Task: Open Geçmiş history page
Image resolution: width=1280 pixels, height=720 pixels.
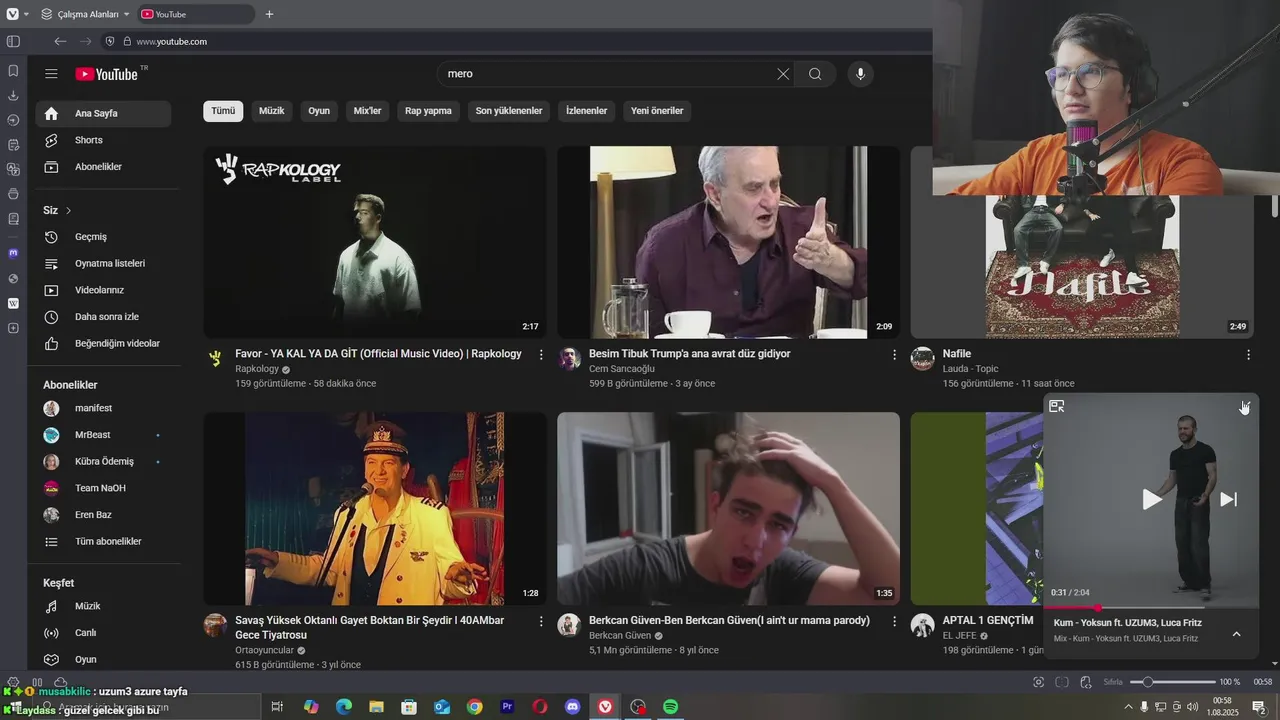Action: 103,237
